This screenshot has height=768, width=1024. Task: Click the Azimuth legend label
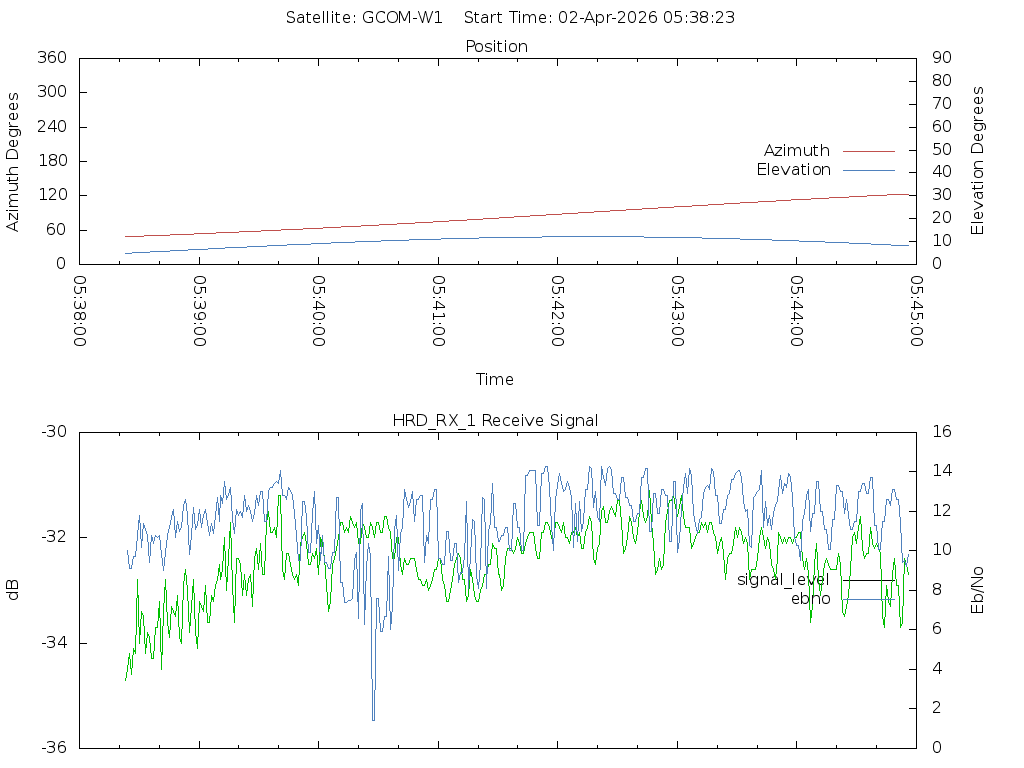tap(796, 151)
